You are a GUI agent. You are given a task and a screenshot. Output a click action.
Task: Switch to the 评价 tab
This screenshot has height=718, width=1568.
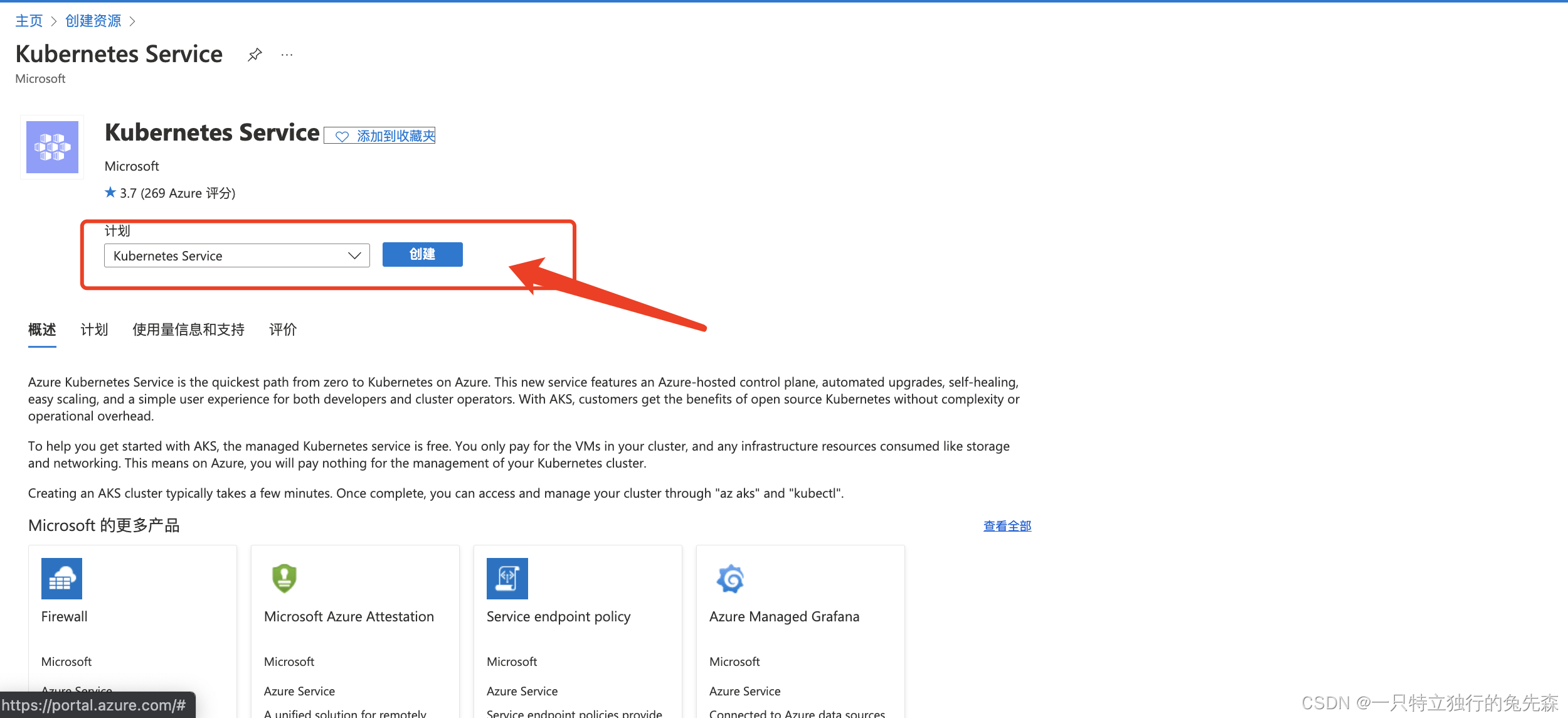[x=283, y=330]
